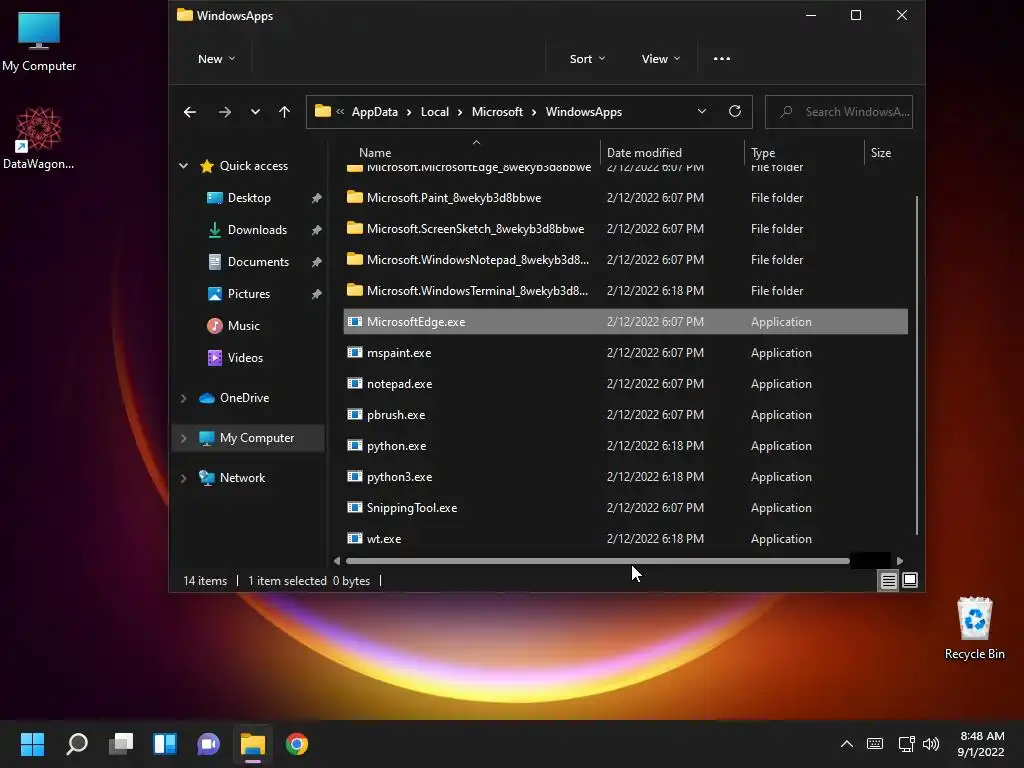The height and width of the screenshot is (768, 1024).
Task: Sort by the Type column header
Action: [763, 153]
